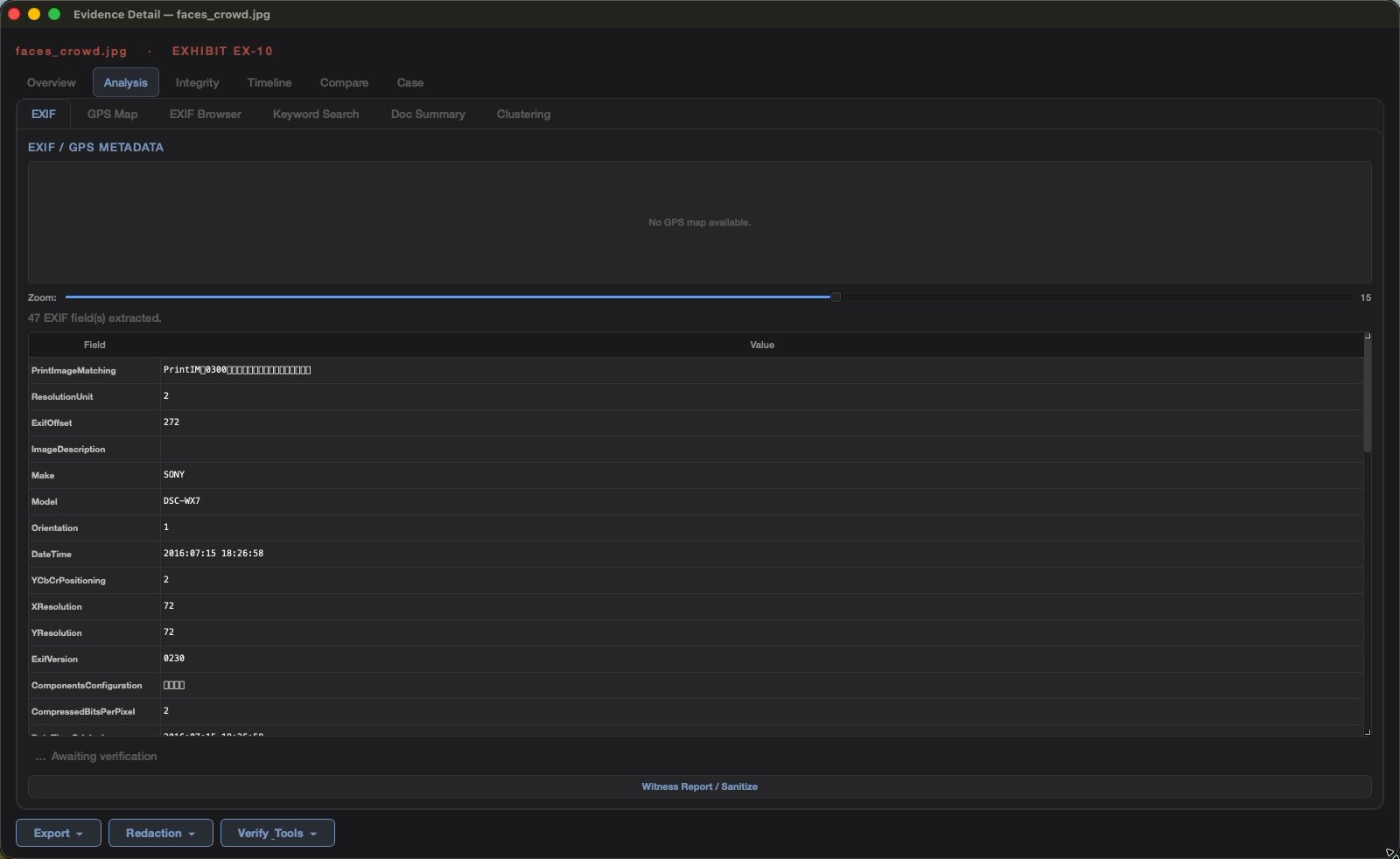Click the ExifVersion value 0230
Image resolution: width=1400 pixels, height=859 pixels.
(x=174, y=659)
